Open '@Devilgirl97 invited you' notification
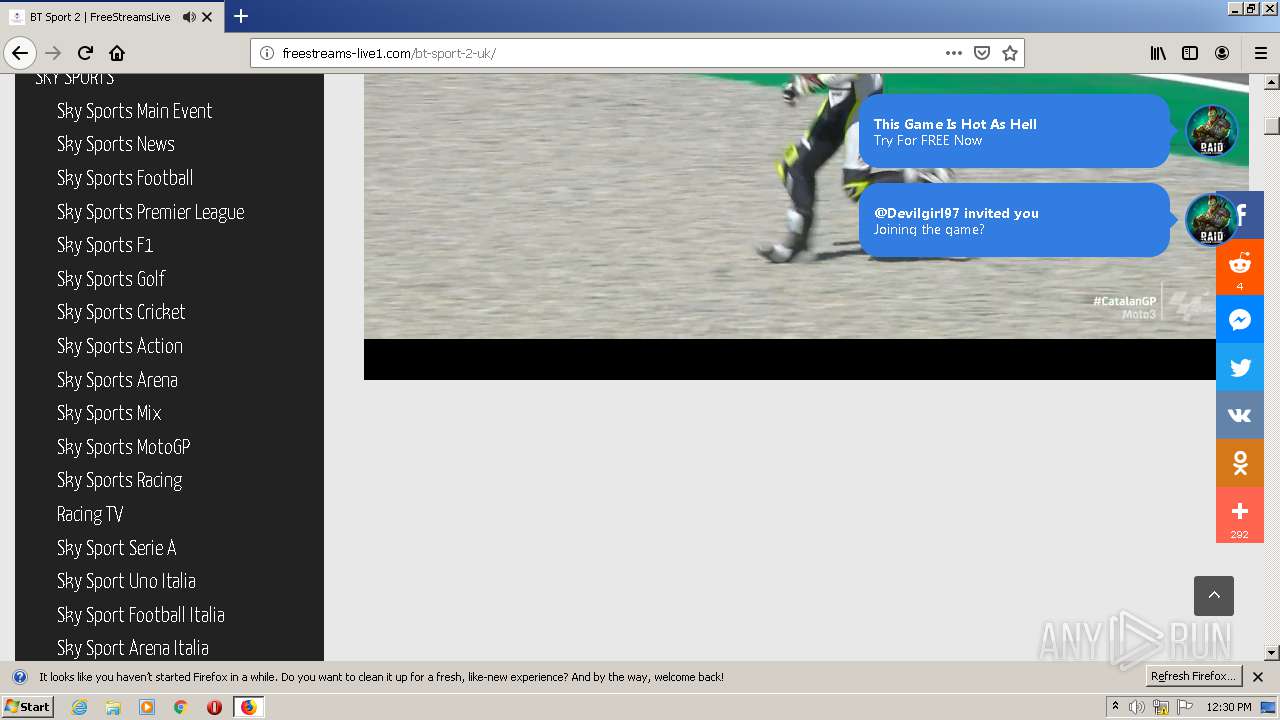 point(1014,220)
